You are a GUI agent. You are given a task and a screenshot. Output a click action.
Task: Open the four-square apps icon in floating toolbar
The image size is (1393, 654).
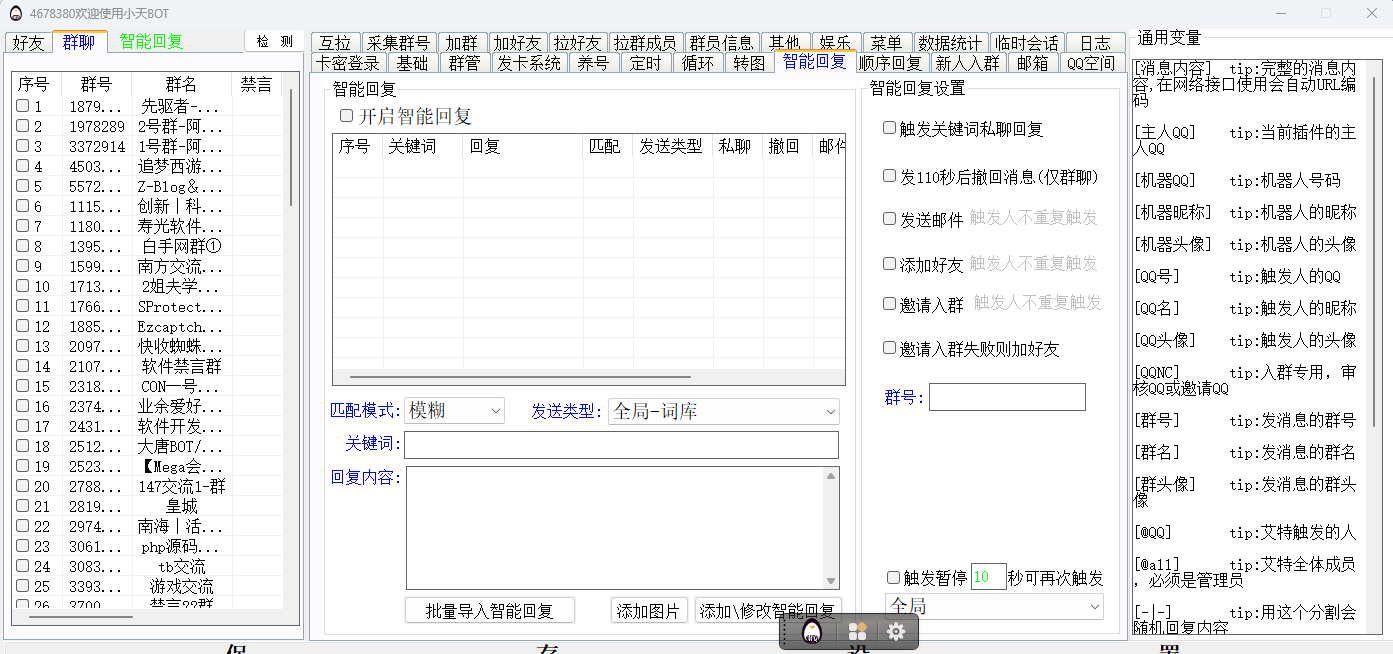857,632
